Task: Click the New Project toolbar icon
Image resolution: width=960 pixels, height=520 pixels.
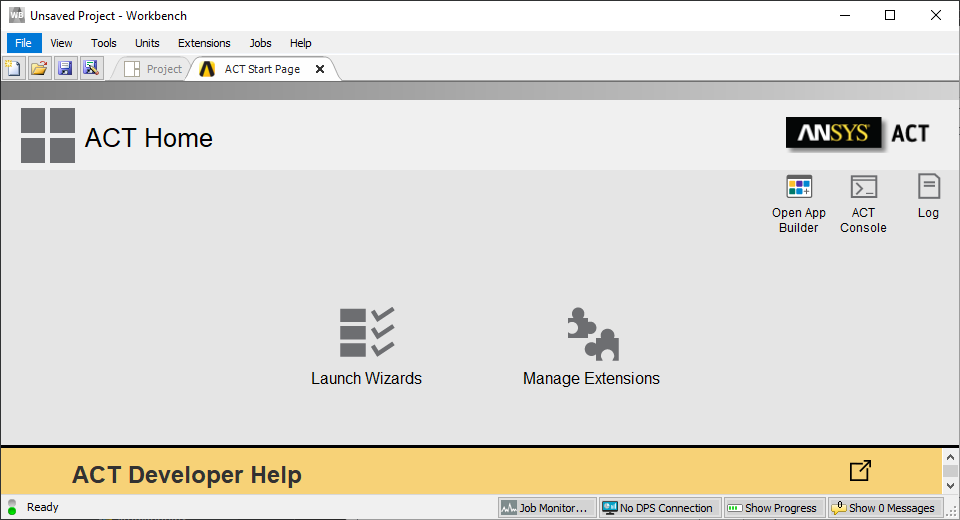Action: point(13,68)
